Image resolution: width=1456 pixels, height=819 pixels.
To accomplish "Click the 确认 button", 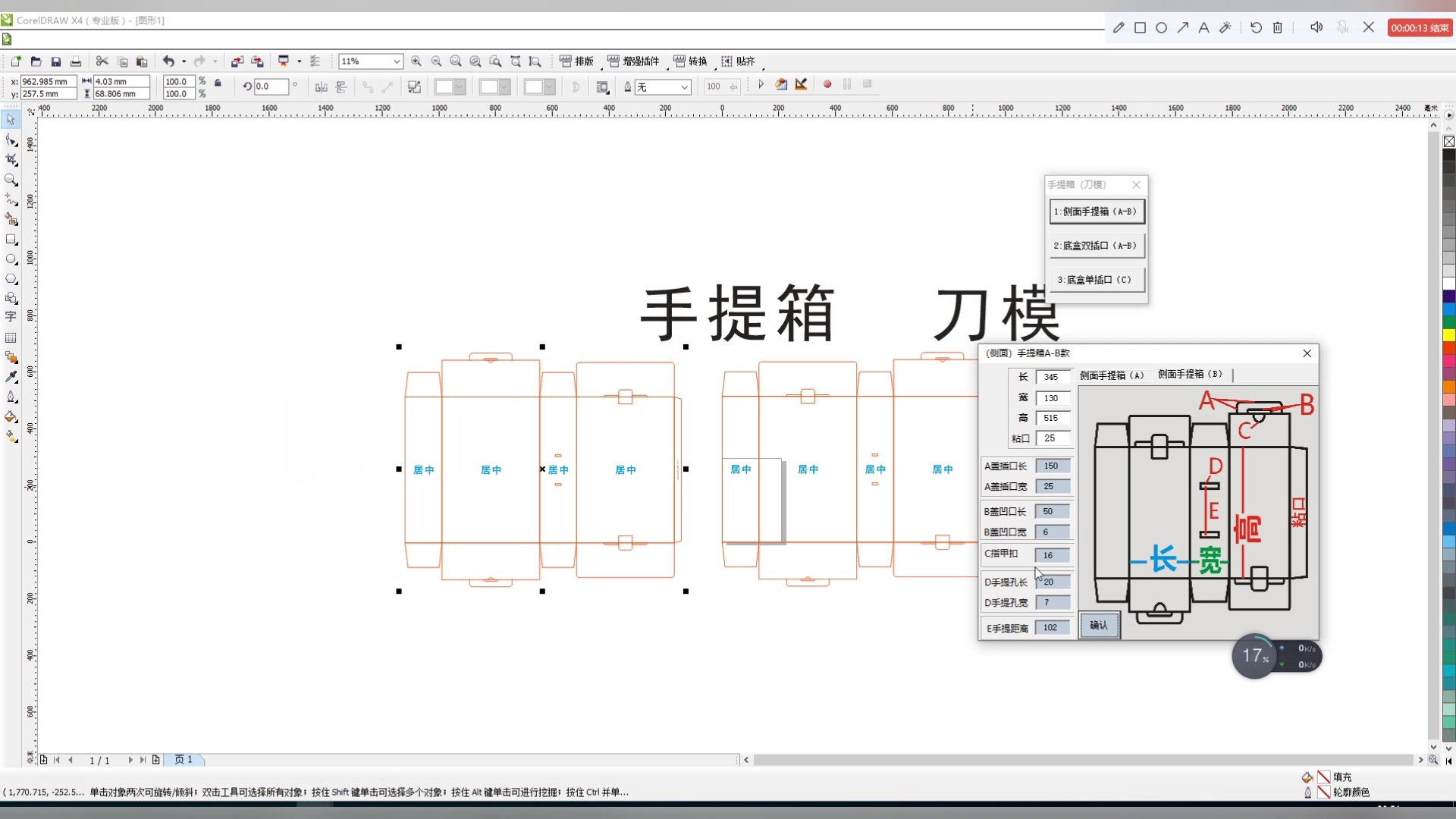I will (x=1099, y=626).
